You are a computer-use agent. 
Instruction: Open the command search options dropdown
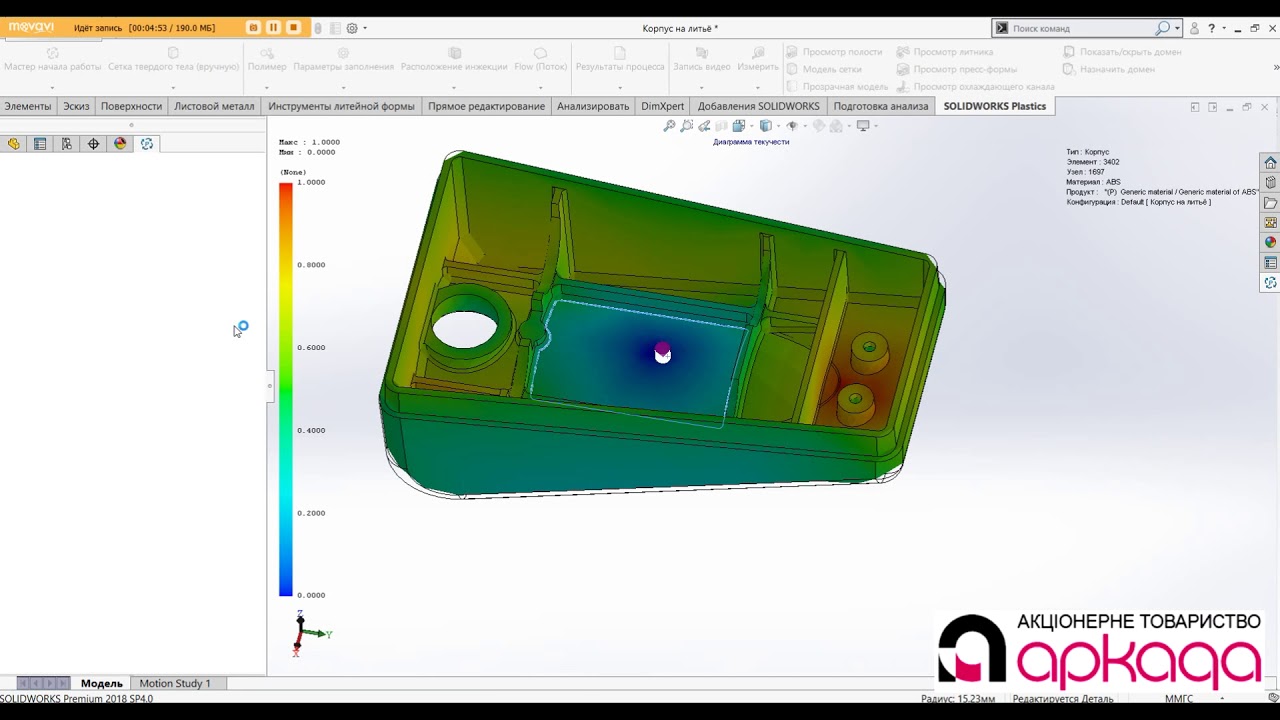click(x=1177, y=28)
